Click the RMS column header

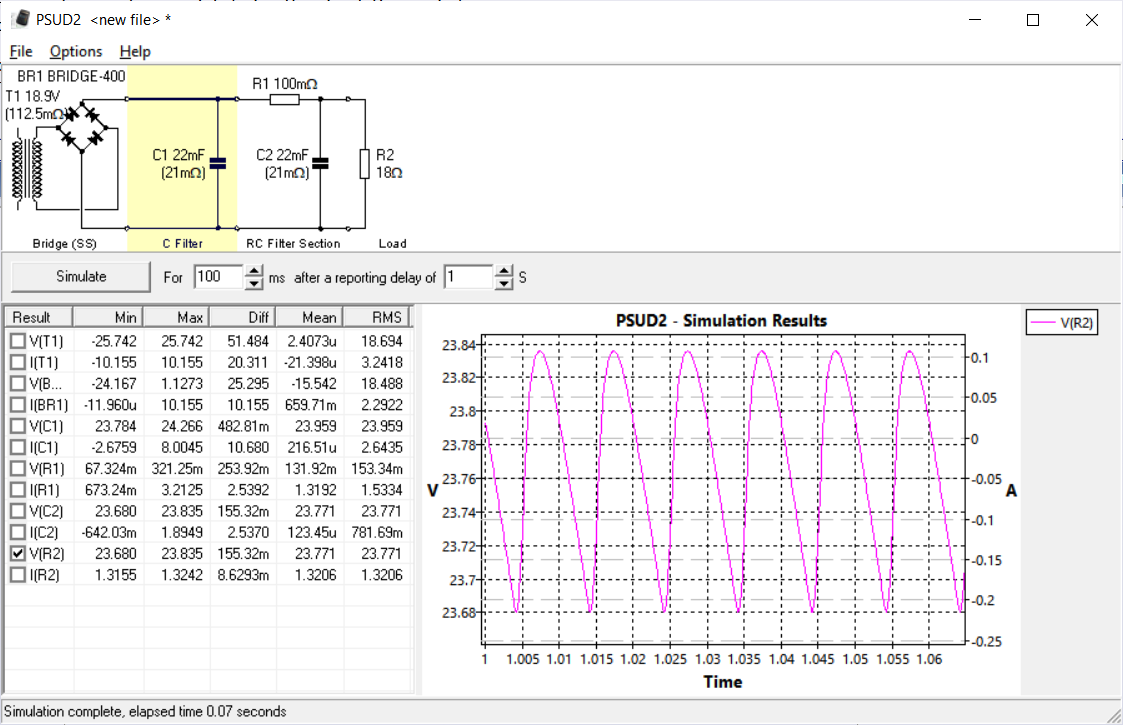pos(376,317)
